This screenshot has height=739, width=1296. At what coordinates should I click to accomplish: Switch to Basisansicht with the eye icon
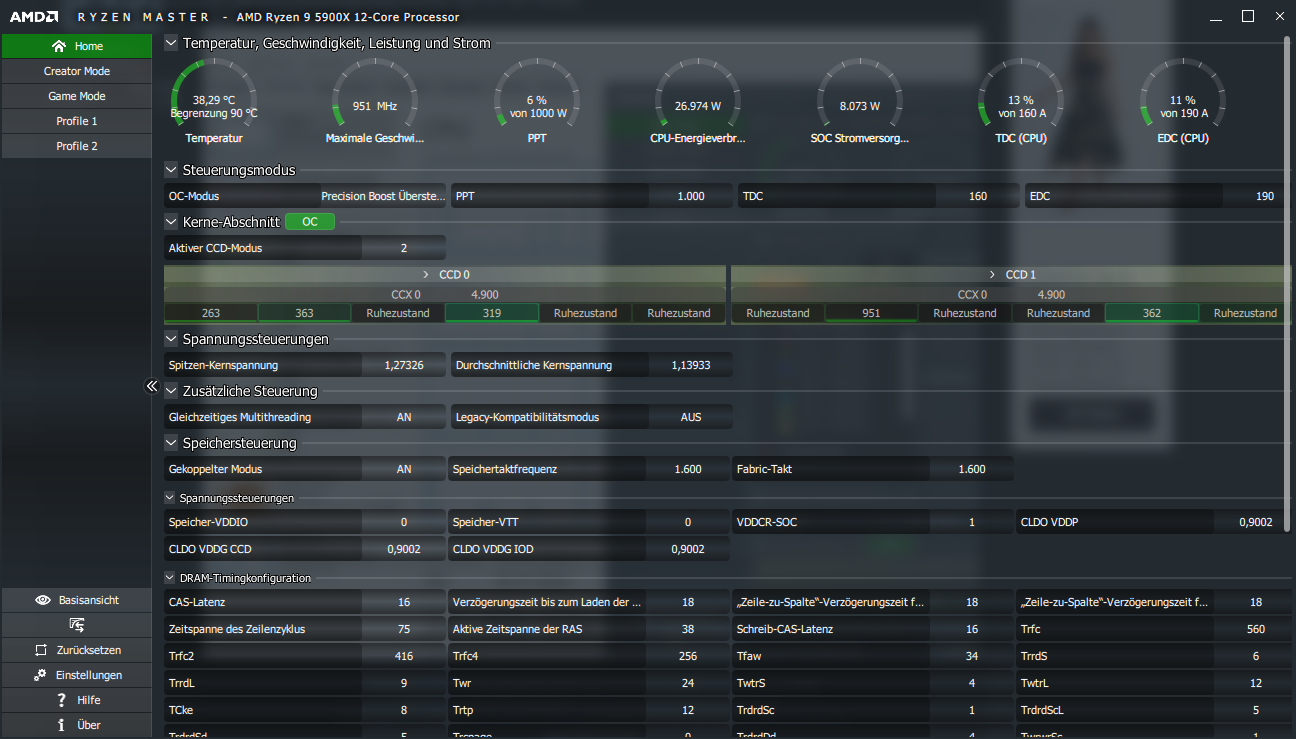[x=76, y=600]
